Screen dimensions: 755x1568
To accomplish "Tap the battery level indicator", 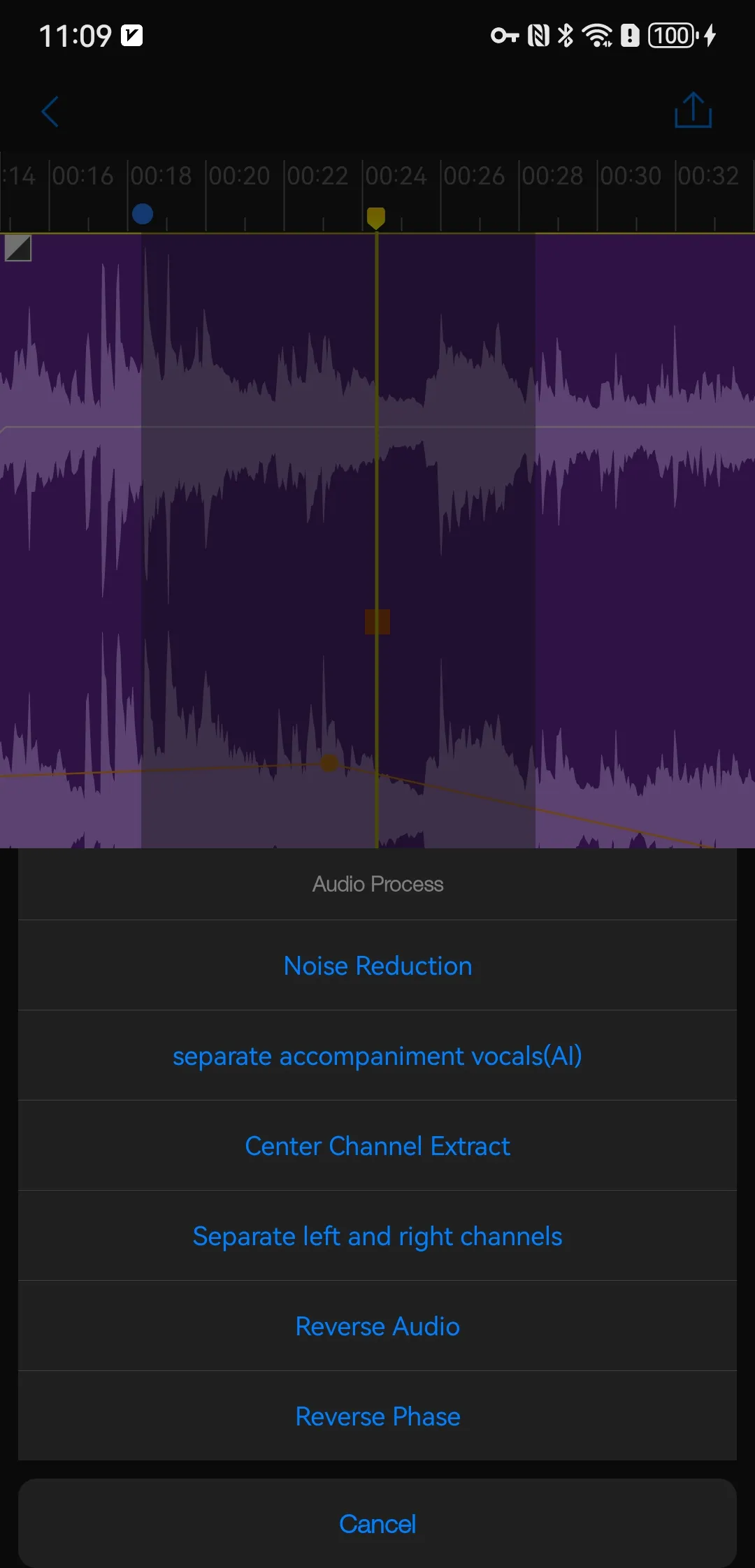I will click(673, 35).
